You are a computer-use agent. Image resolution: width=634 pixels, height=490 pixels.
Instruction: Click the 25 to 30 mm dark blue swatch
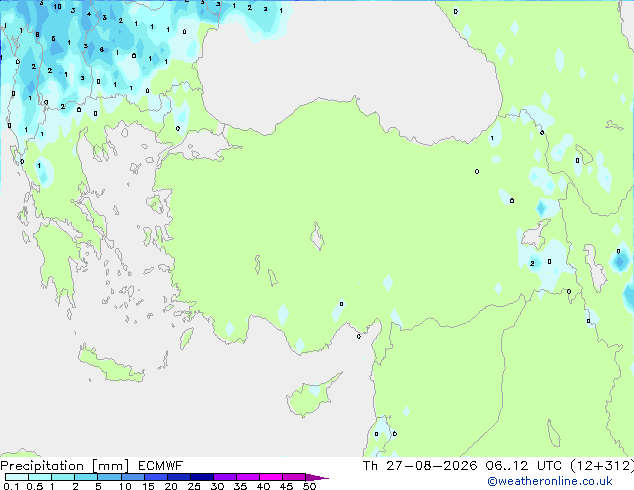202,477
